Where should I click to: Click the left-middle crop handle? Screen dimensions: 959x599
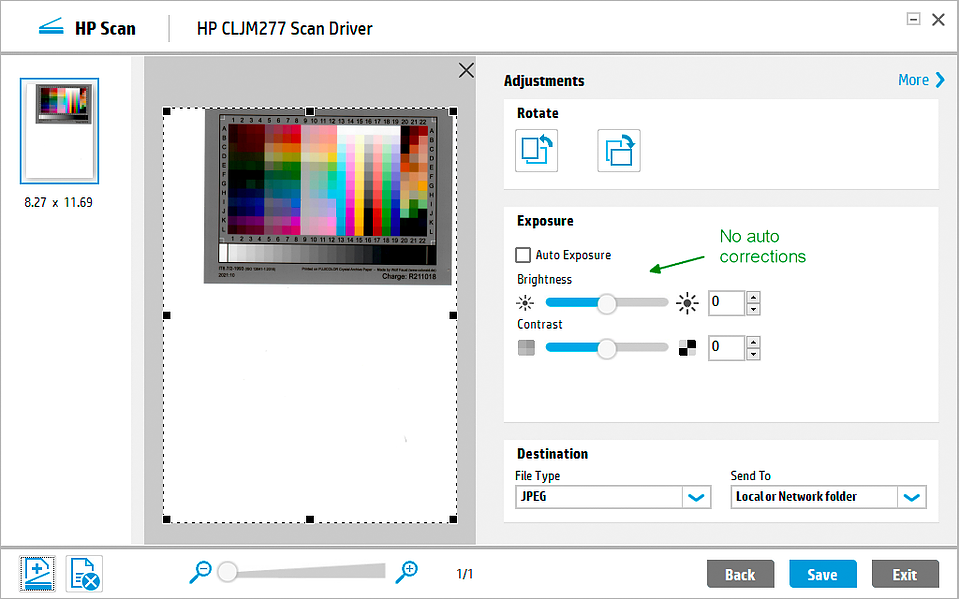tap(166, 315)
